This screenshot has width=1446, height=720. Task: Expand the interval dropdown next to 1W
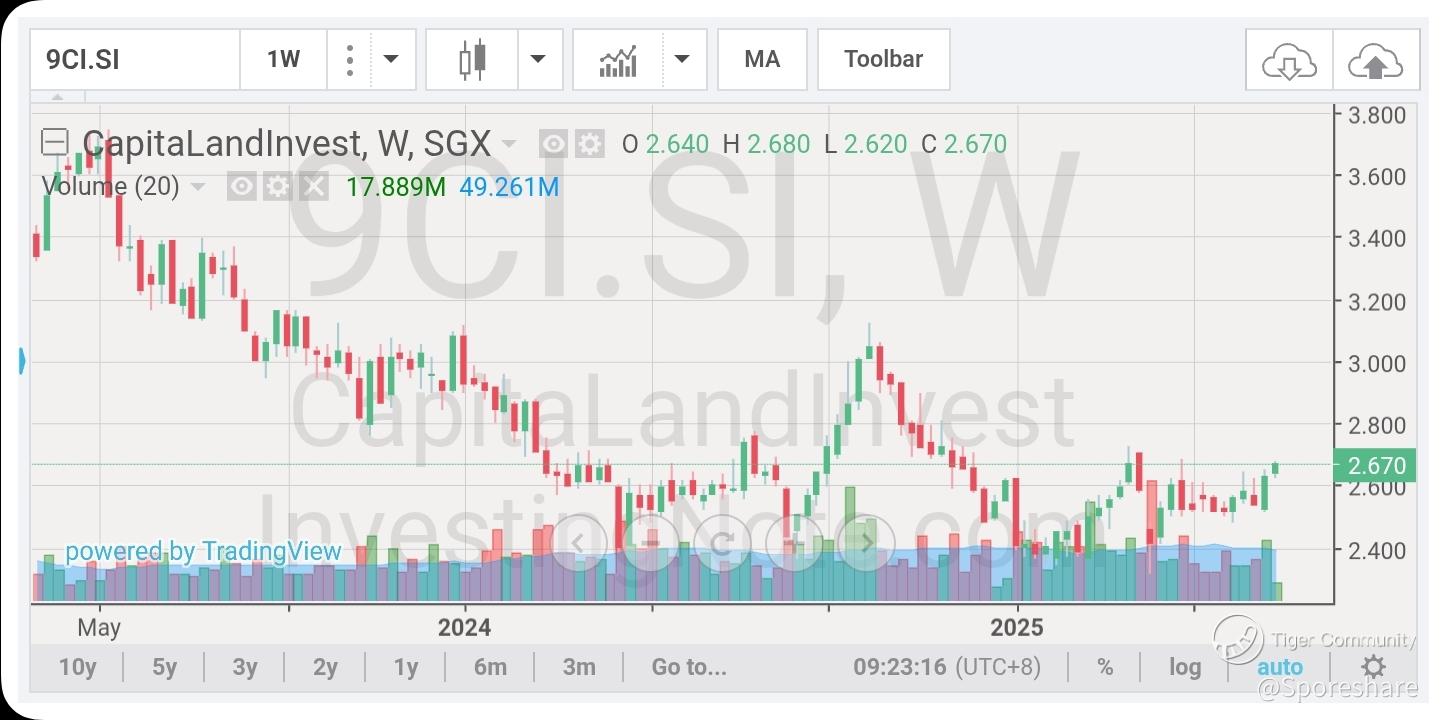392,59
